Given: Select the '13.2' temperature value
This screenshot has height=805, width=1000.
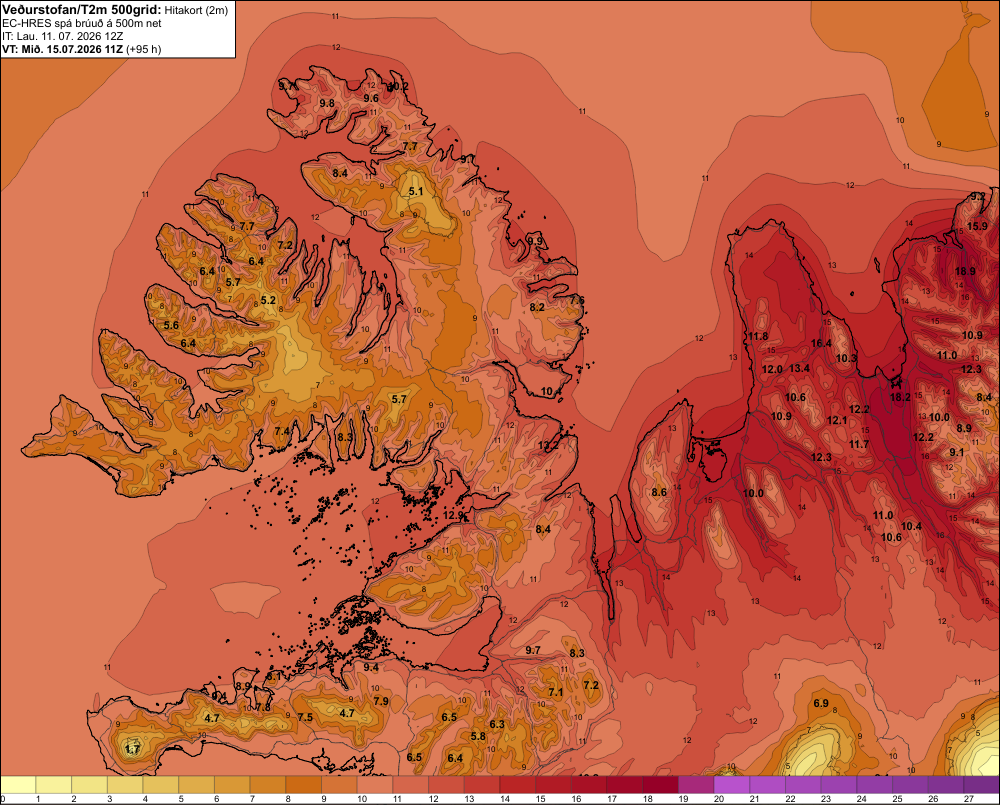Looking at the screenshot, I should click(548, 445).
